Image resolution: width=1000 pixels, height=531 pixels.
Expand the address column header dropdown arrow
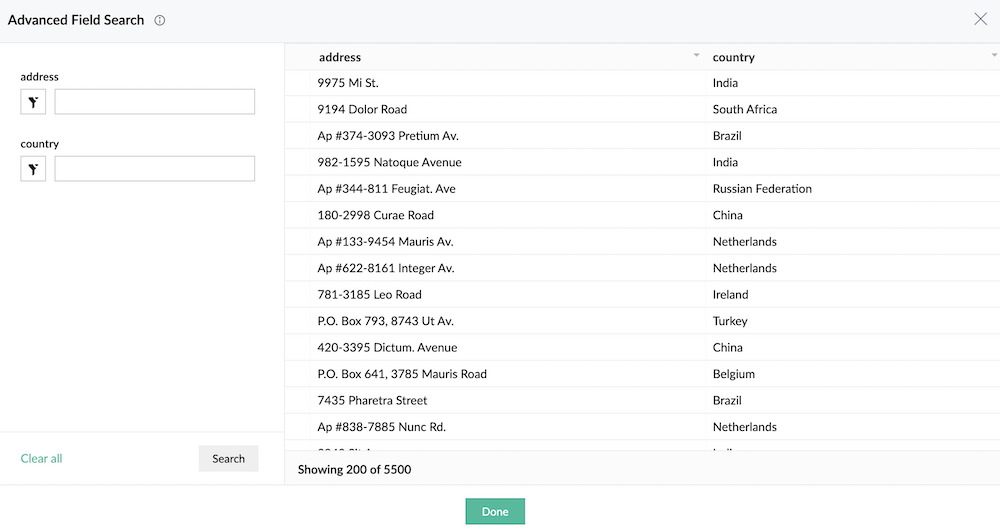pos(696,56)
